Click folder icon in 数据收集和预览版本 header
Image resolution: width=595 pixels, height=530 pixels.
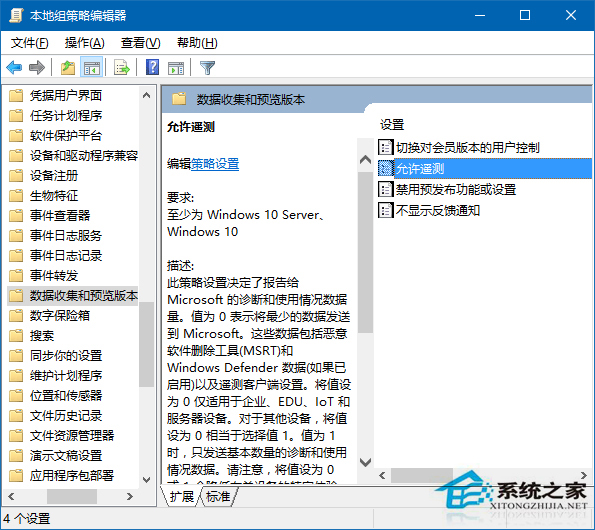tap(179, 99)
